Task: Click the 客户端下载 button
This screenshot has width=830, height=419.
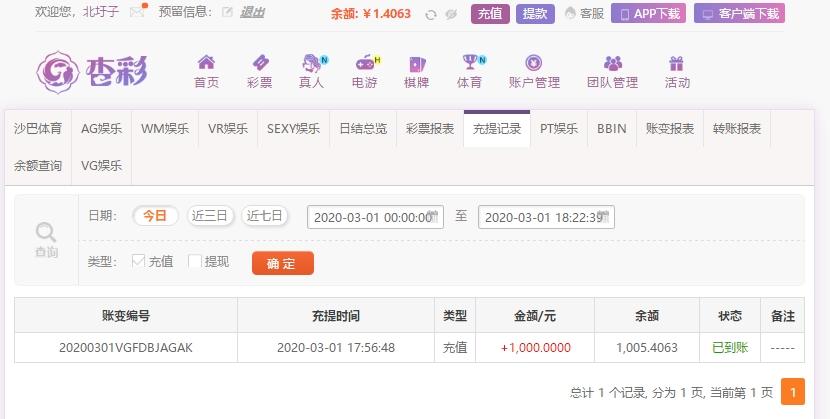Action: (739, 13)
